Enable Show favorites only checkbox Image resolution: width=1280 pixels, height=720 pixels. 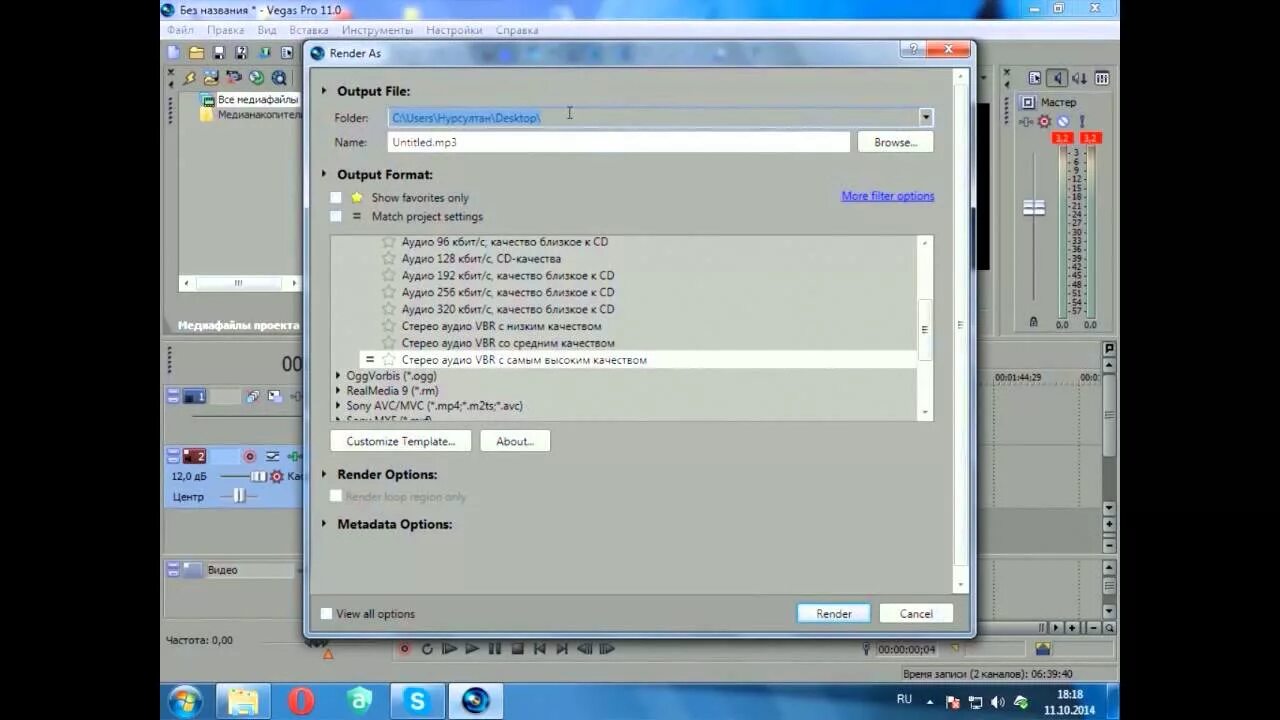click(x=336, y=198)
